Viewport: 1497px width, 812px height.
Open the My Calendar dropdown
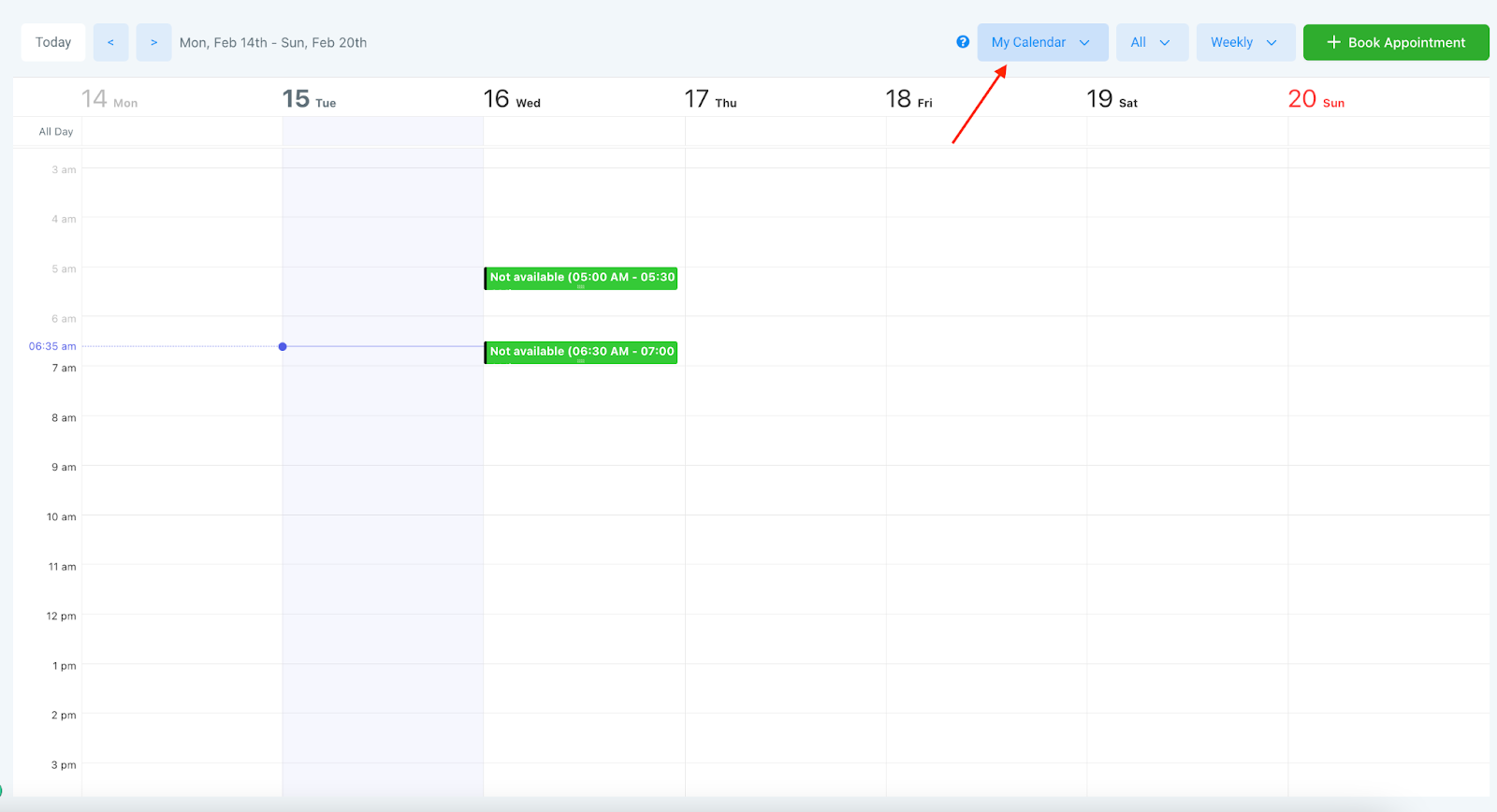click(1041, 43)
